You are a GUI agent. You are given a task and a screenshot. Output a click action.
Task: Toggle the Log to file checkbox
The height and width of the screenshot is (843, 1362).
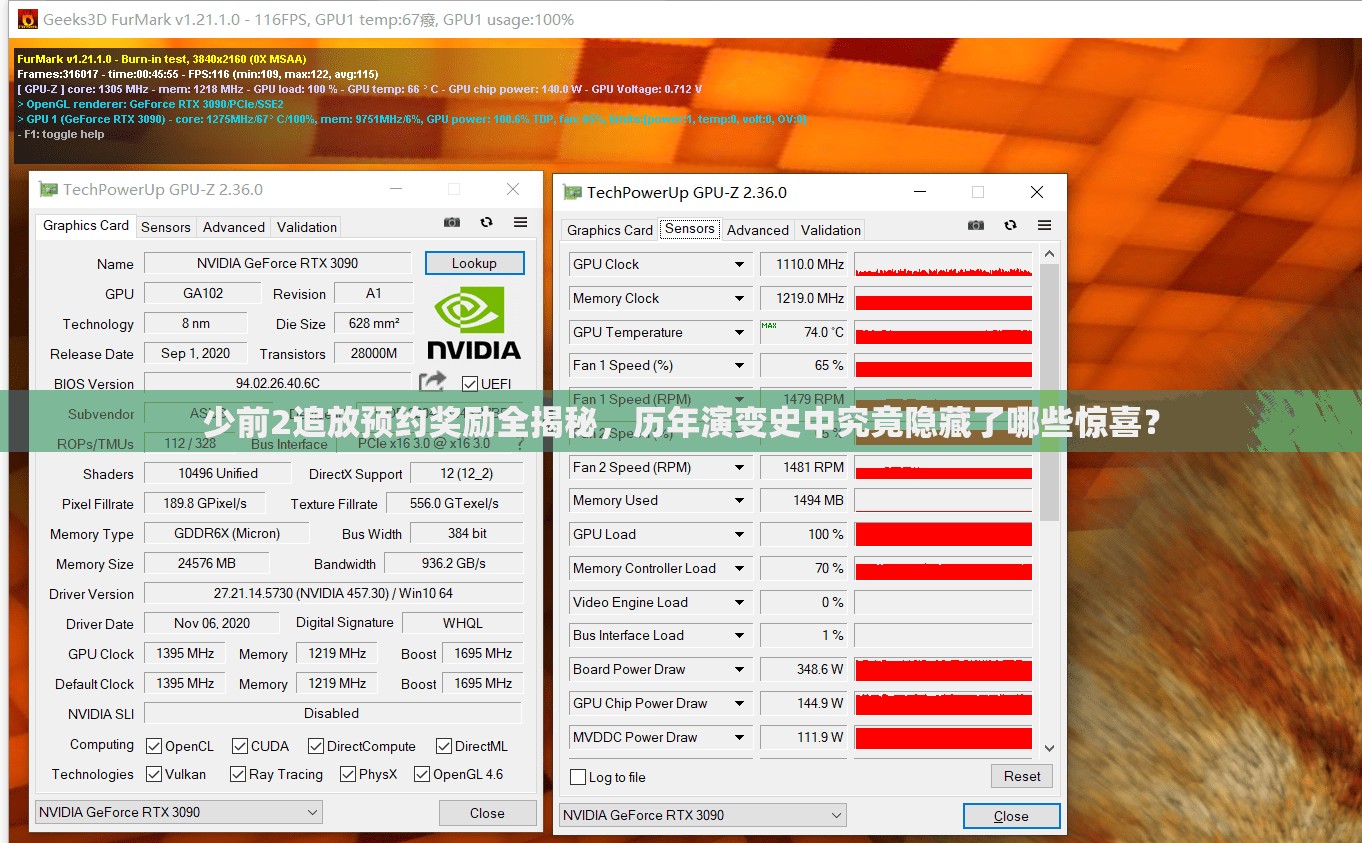pos(578,777)
